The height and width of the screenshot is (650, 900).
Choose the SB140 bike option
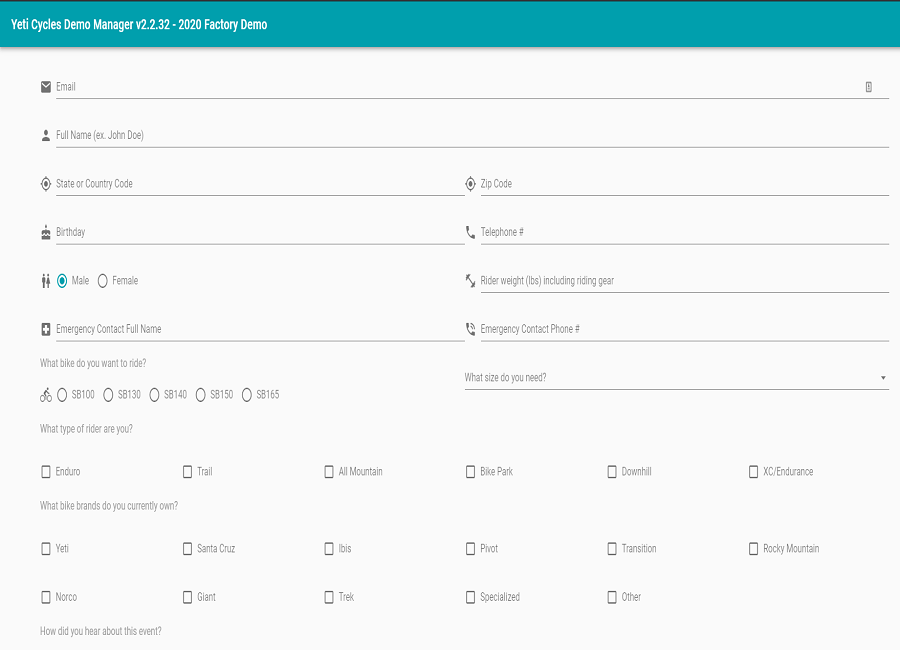(x=154, y=395)
